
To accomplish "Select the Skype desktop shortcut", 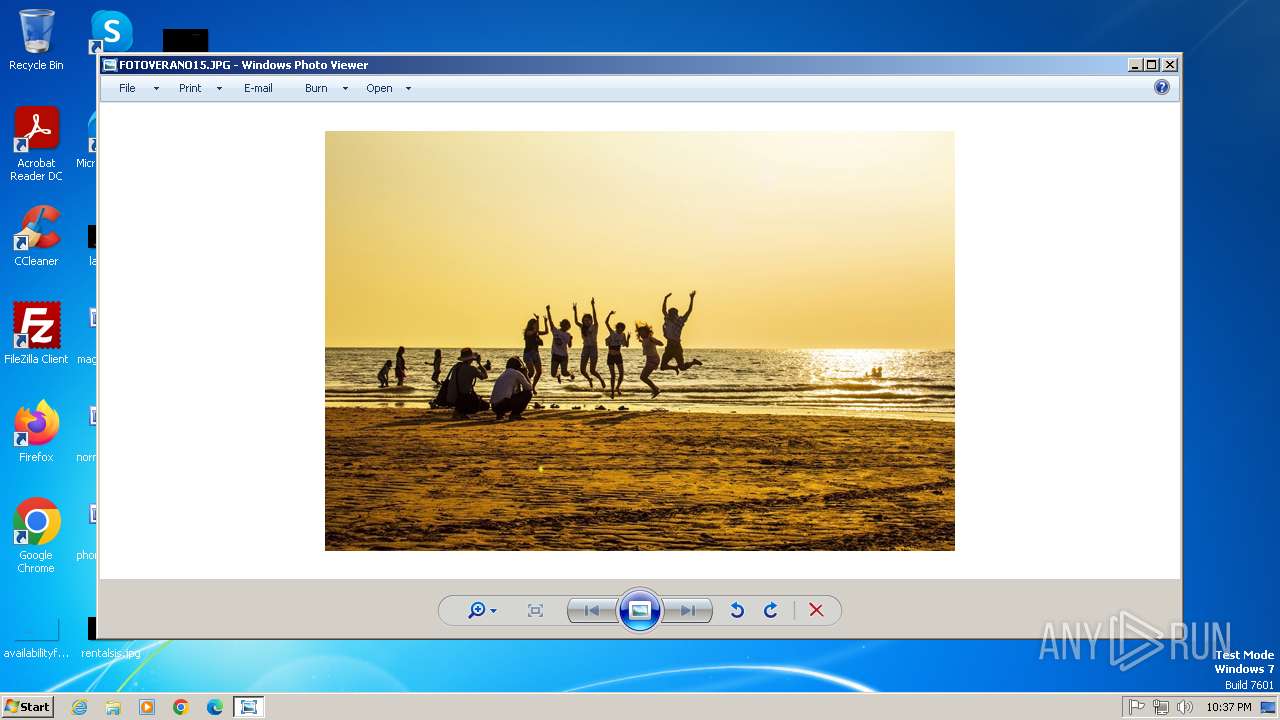I will [111, 31].
